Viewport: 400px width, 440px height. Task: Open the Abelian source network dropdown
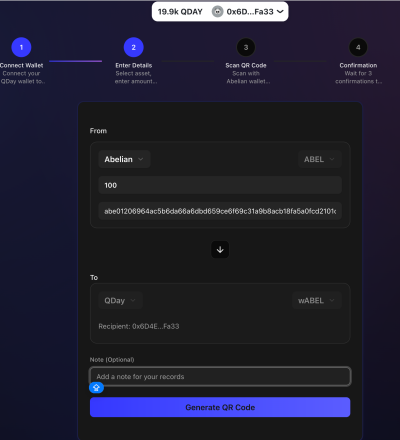coord(124,159)
